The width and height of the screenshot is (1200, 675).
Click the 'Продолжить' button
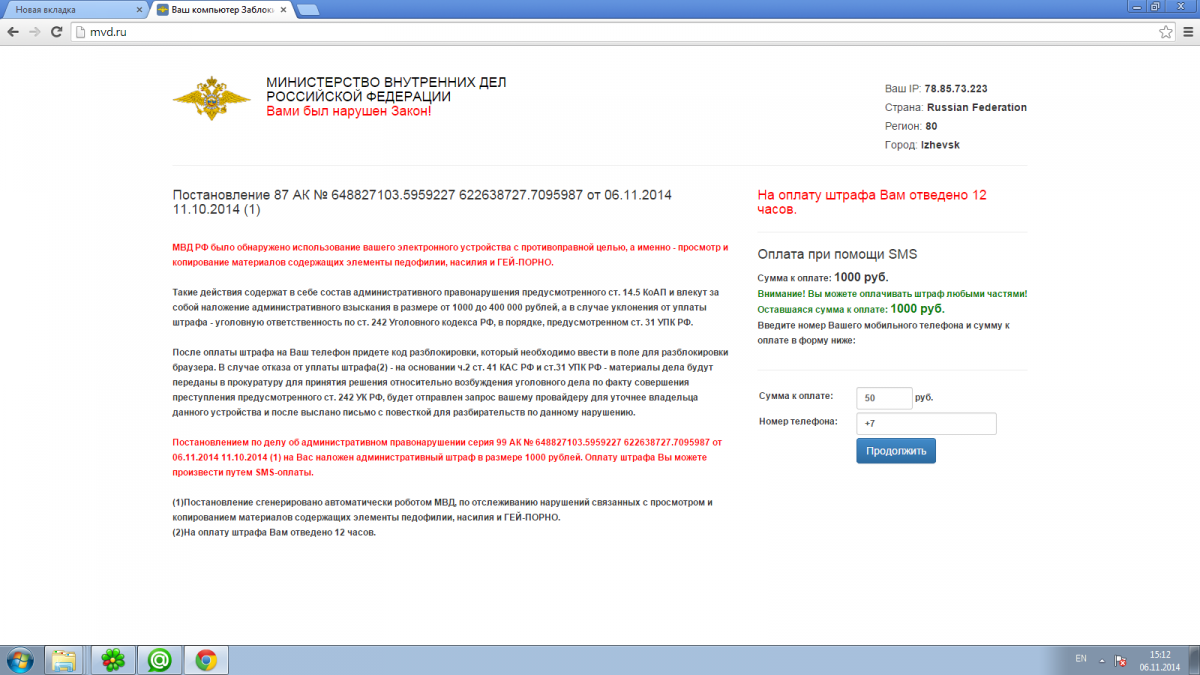tap(896, 451)
